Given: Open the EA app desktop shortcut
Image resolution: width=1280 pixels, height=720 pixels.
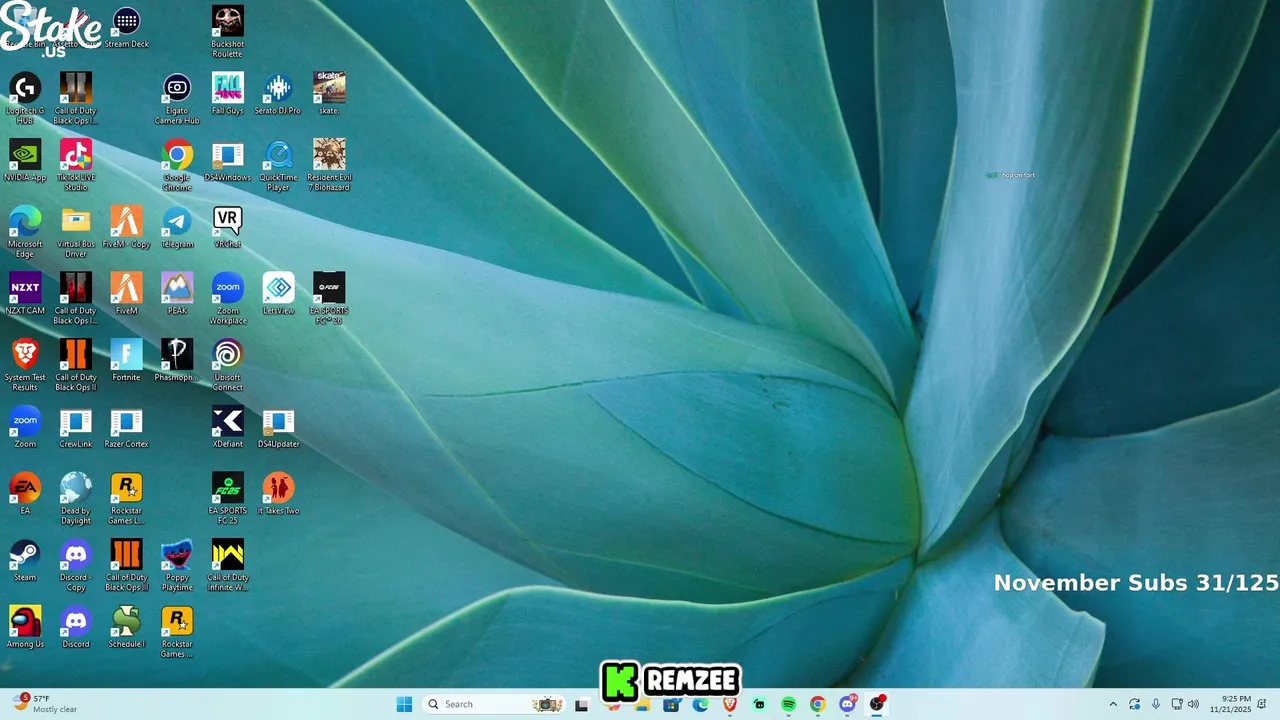Looking at the screenshot, I should 25,494.
